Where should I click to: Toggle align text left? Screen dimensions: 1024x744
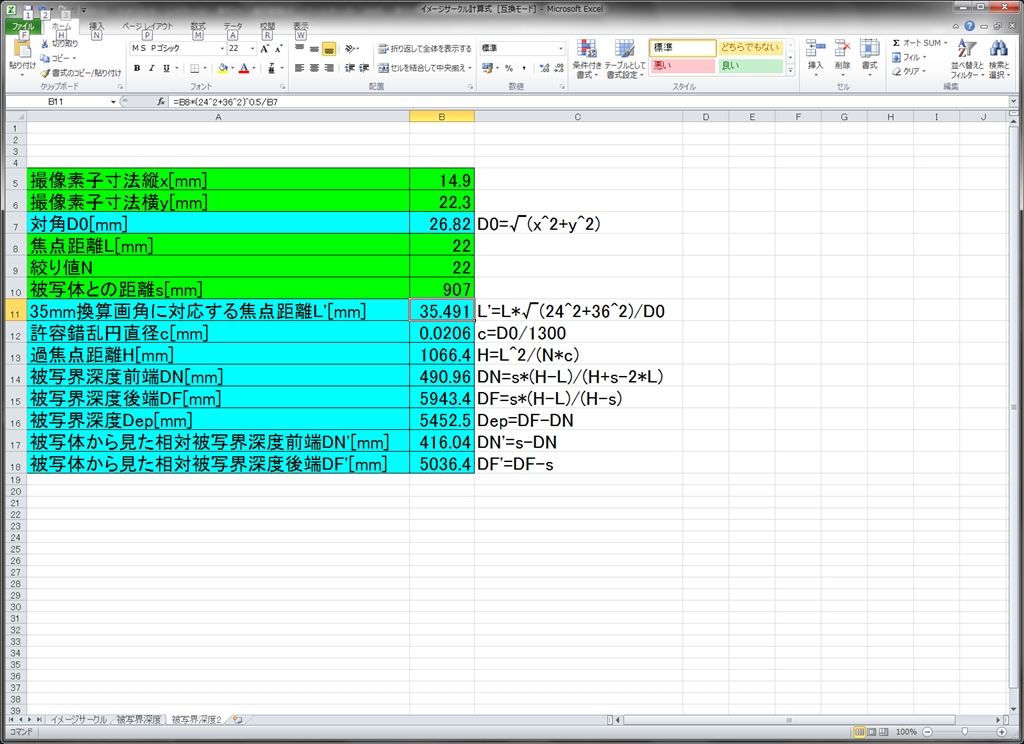299,68
